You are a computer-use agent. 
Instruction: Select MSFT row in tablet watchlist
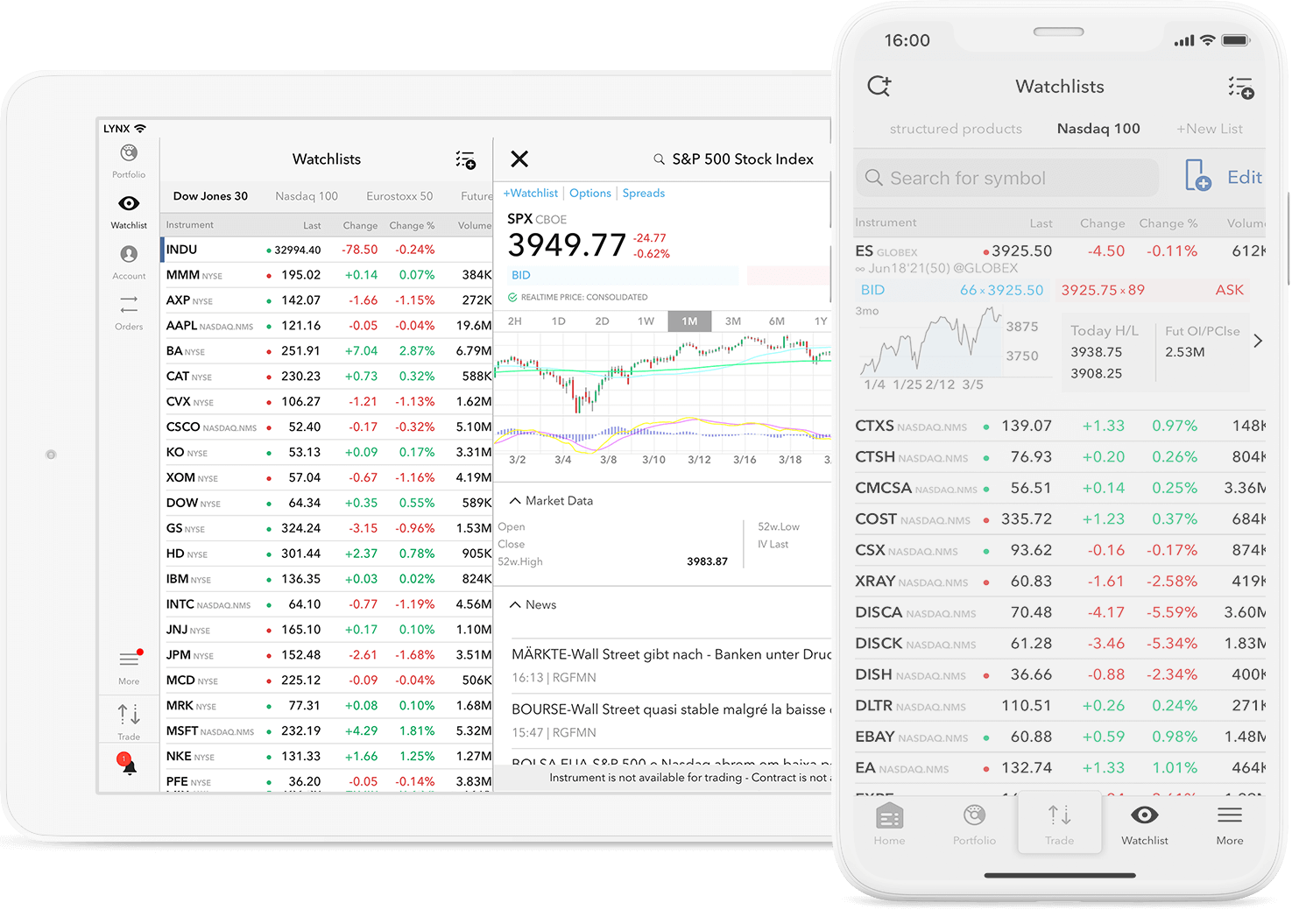pyautogui.click(x=327, y=731)
